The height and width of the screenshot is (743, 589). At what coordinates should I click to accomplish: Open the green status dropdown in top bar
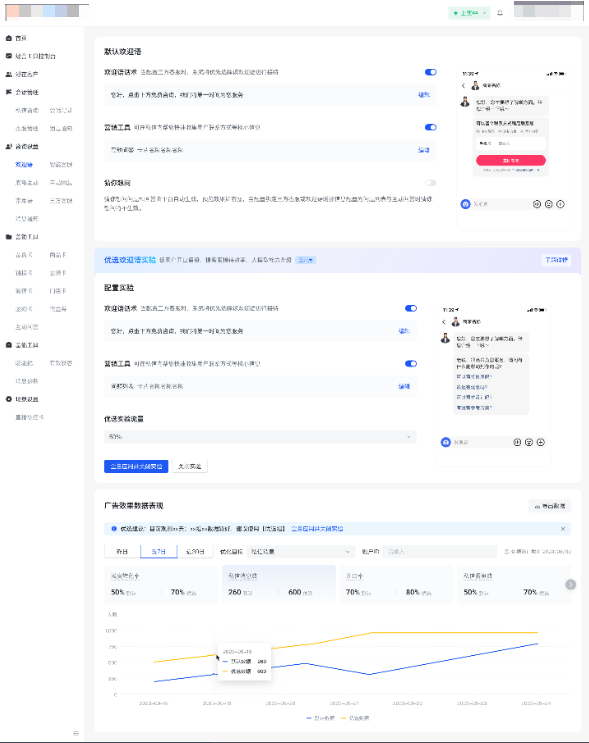(x=469, y=13)
